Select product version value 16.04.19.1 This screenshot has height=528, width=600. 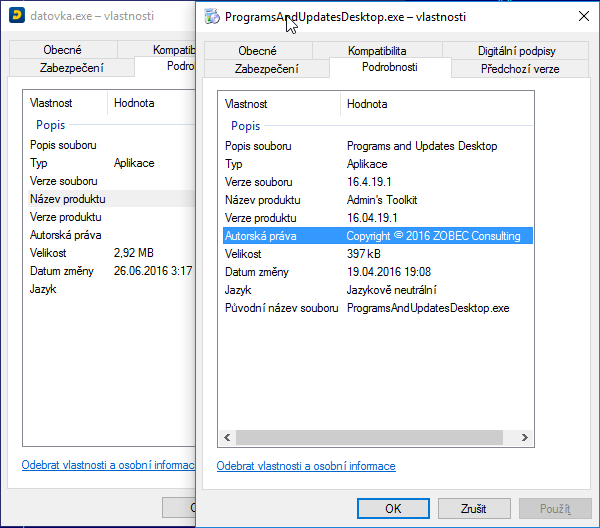[372, 218]
